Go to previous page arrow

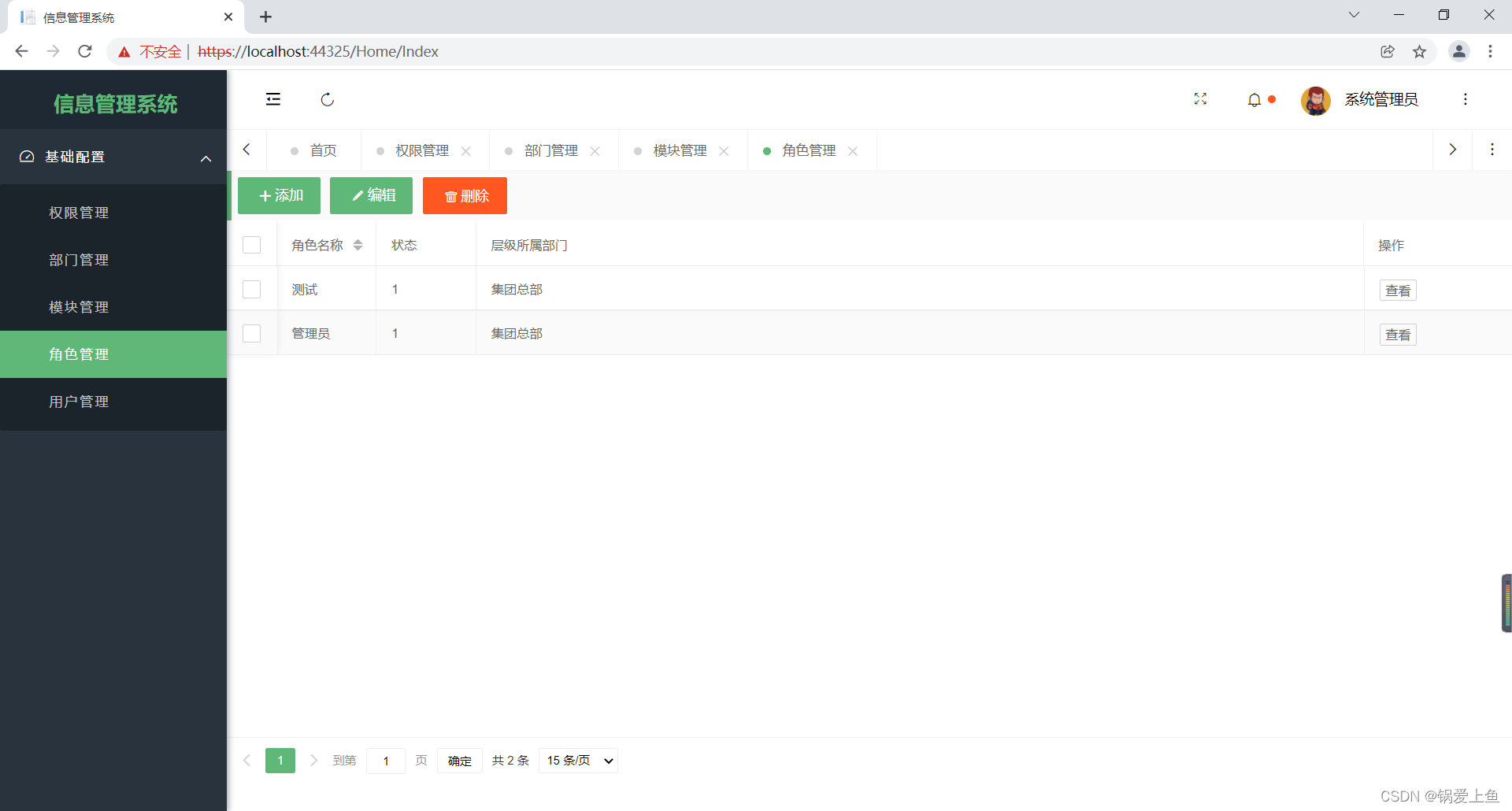coord(247,761)
